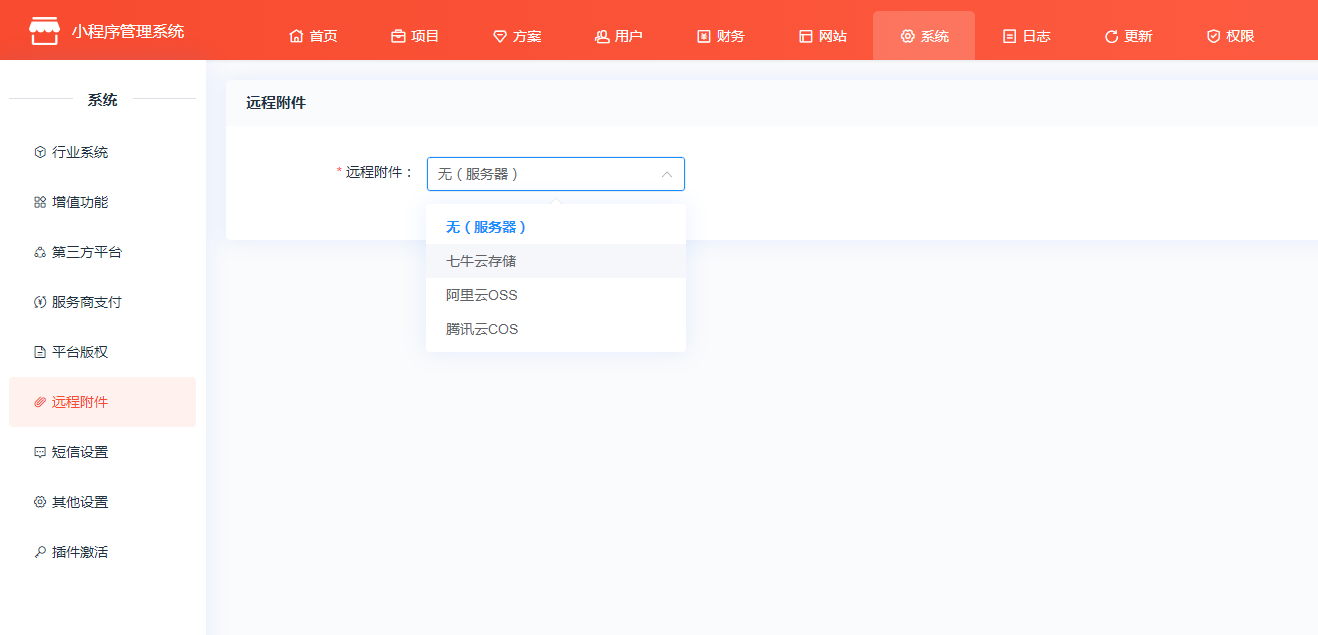1318x635 pixels.
Task: Click the home icon next to 首页
Action: [x=296, y=36]
